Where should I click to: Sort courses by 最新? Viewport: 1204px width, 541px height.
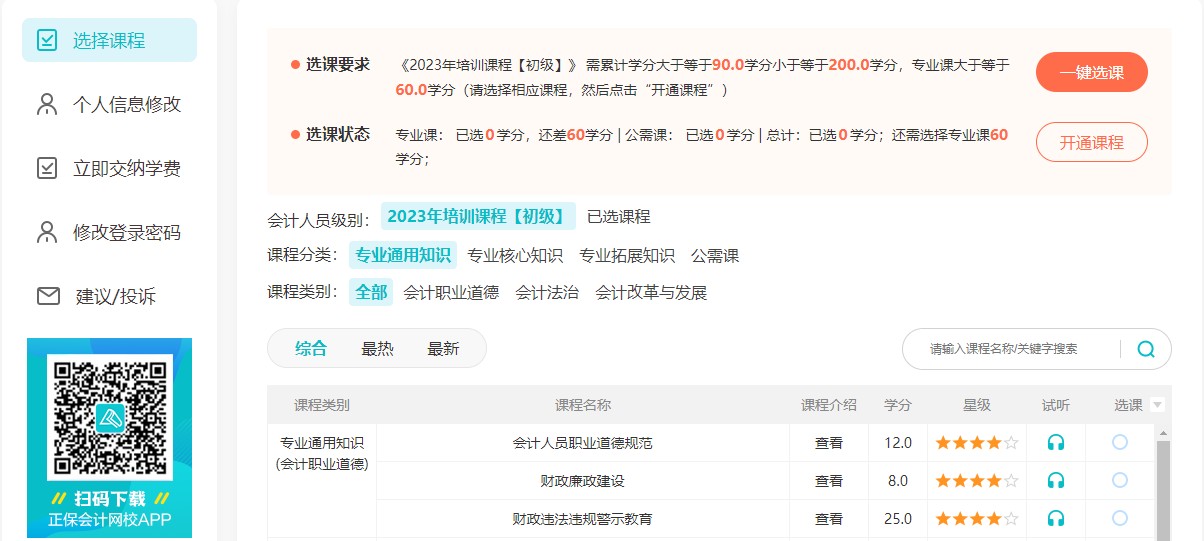point(443,348)
